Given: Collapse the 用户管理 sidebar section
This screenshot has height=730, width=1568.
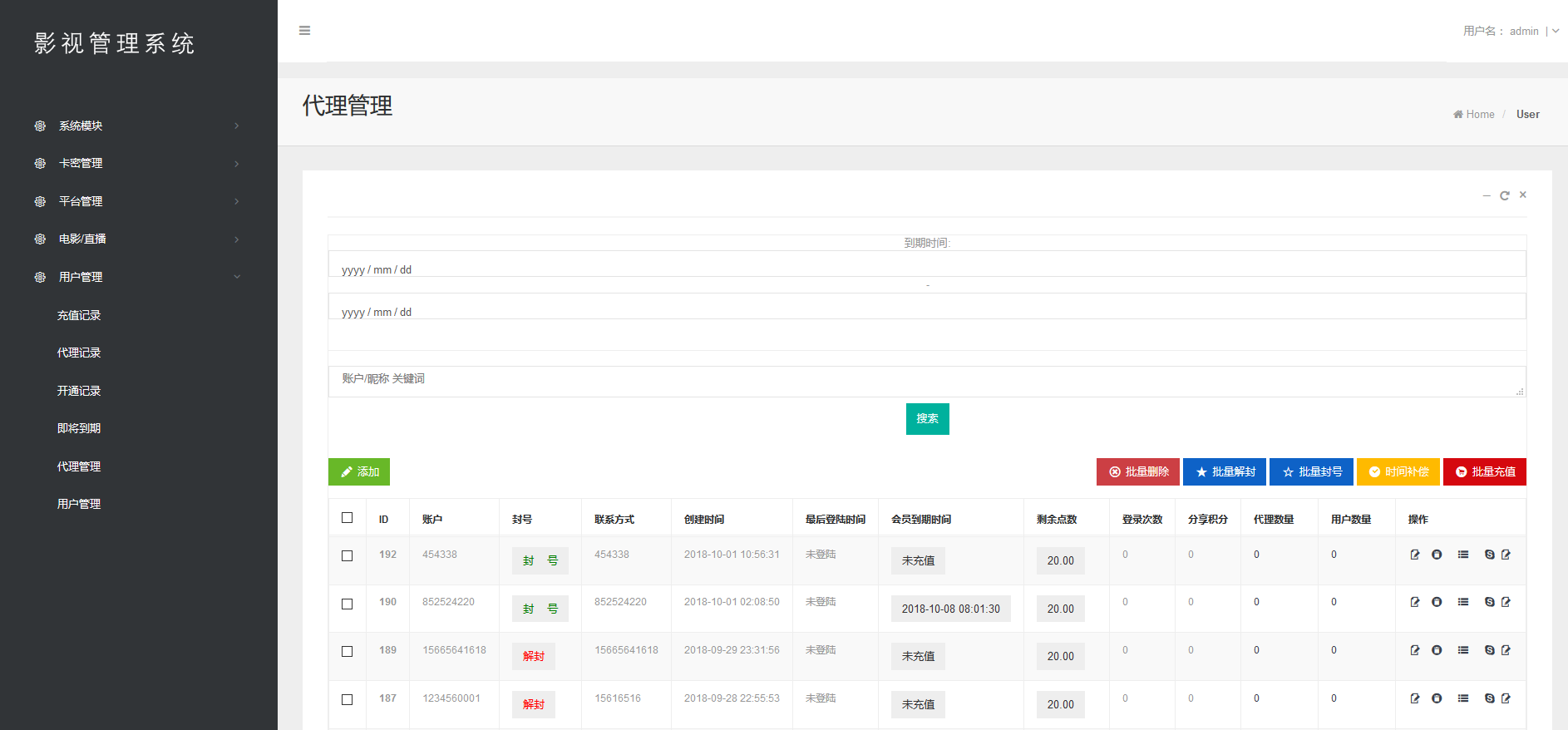Looking at the screenshot, I should [x=137, y=277].
